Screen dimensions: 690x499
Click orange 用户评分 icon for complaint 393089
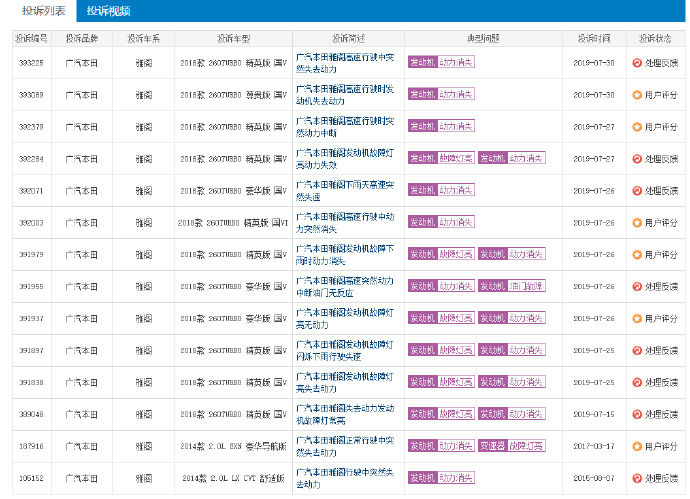click(x=637, y=95)
